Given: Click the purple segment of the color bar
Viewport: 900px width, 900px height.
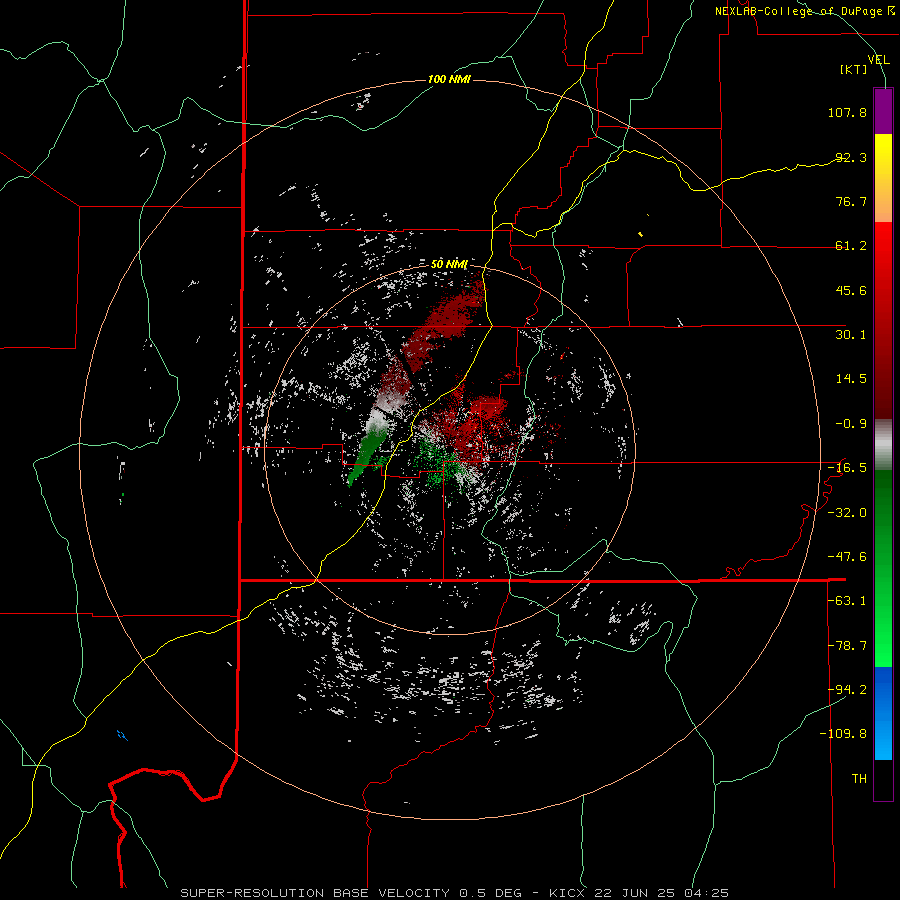Looking at the screenshot, I should (x=883, y=112).
